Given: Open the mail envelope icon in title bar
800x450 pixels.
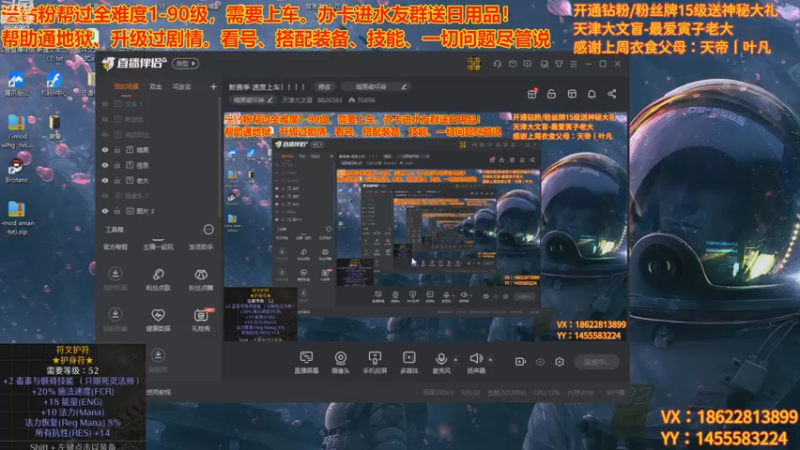Looking at the screenshot, I should pyautogui.click(x=512, y=64).
